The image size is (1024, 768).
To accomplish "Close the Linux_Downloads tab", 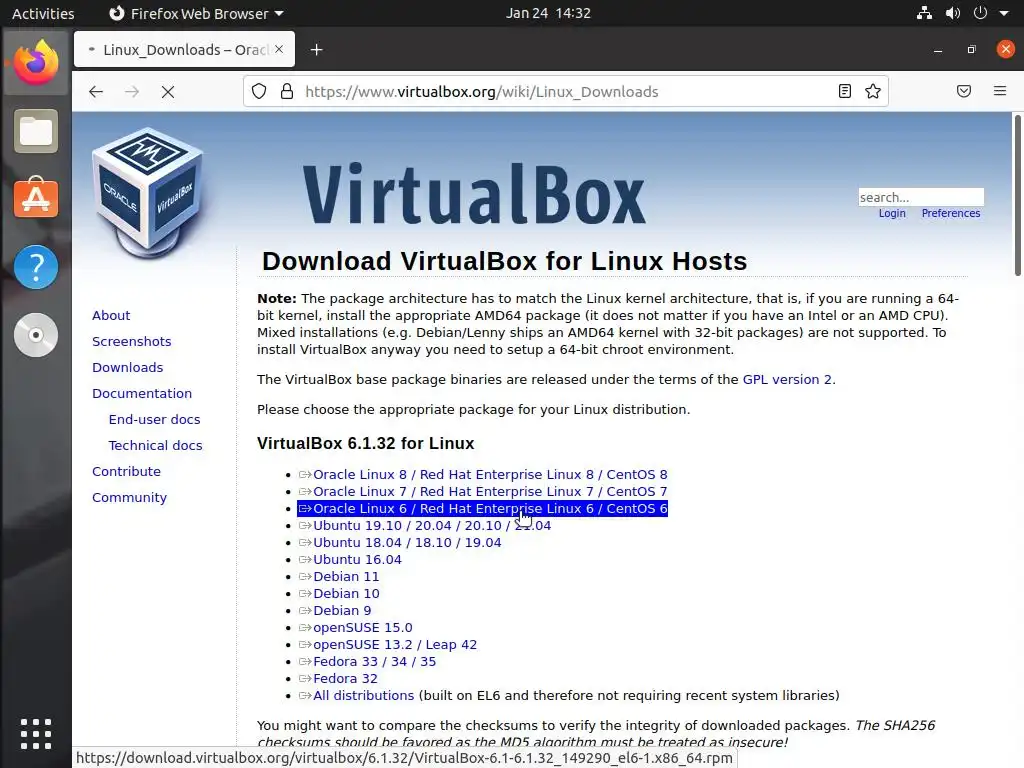I will click(x=279, y=49).
